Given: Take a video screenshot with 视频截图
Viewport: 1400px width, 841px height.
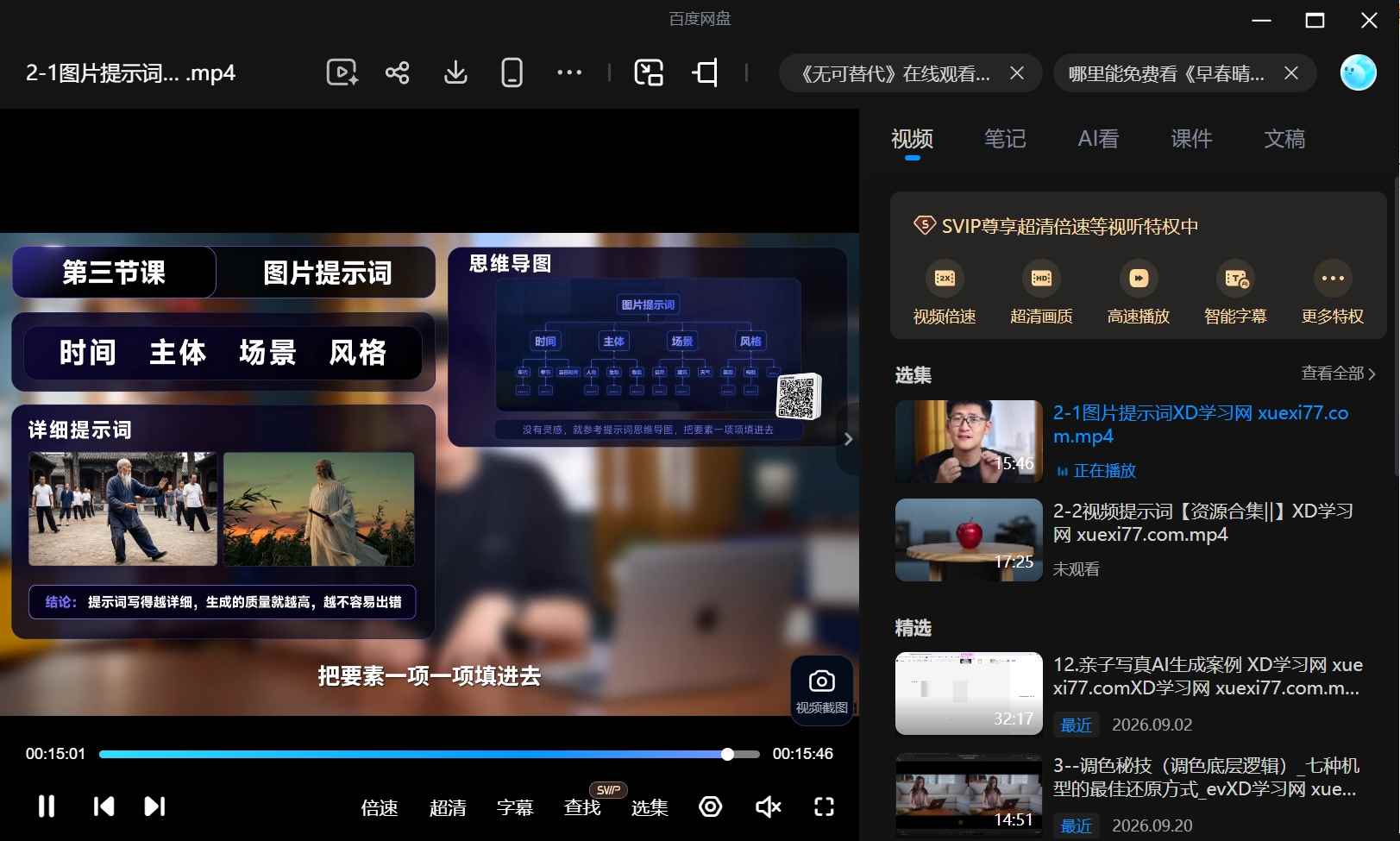Looking at the screenshot, I should tap(821, 692).
